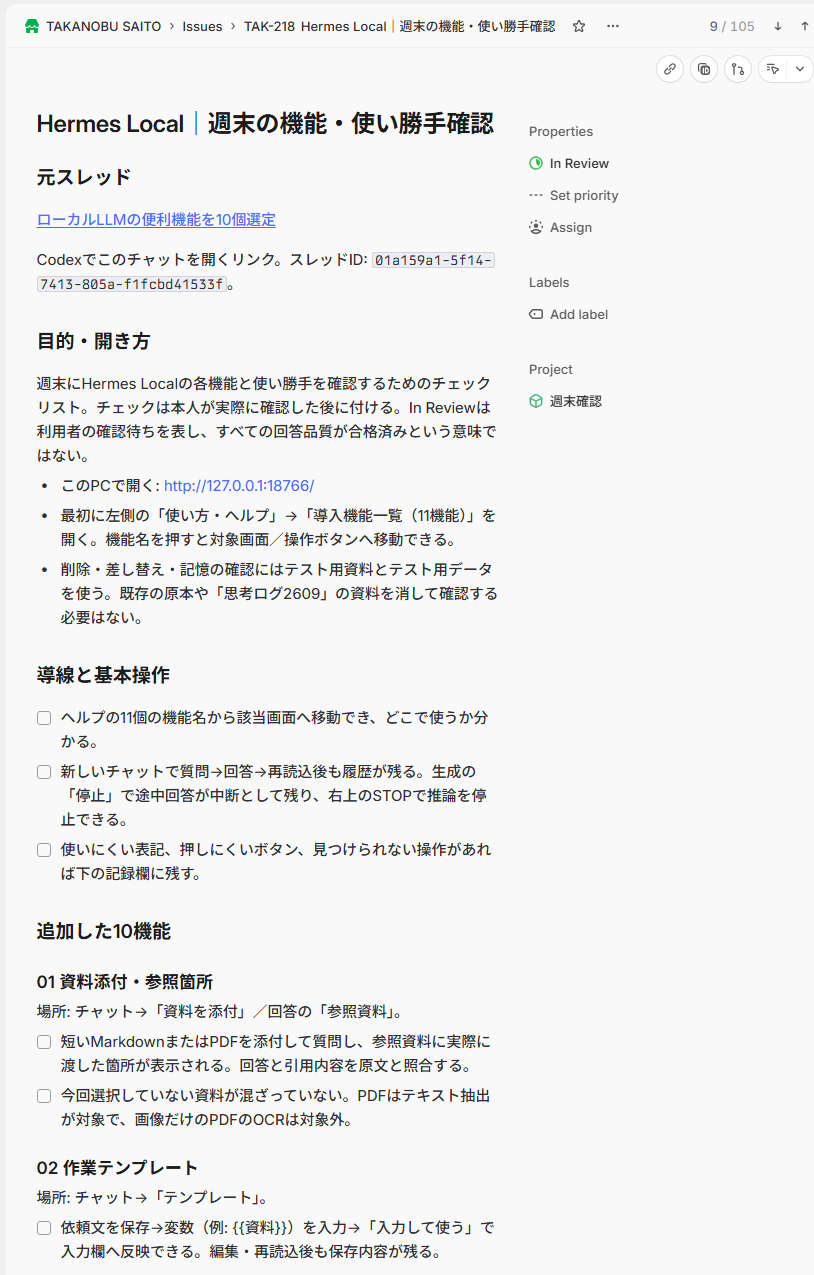Viewport: 814px width, 1275px height.
Task: Click the 01 資料添付・参照箇所 heading
Action: (x=125, y=982)
